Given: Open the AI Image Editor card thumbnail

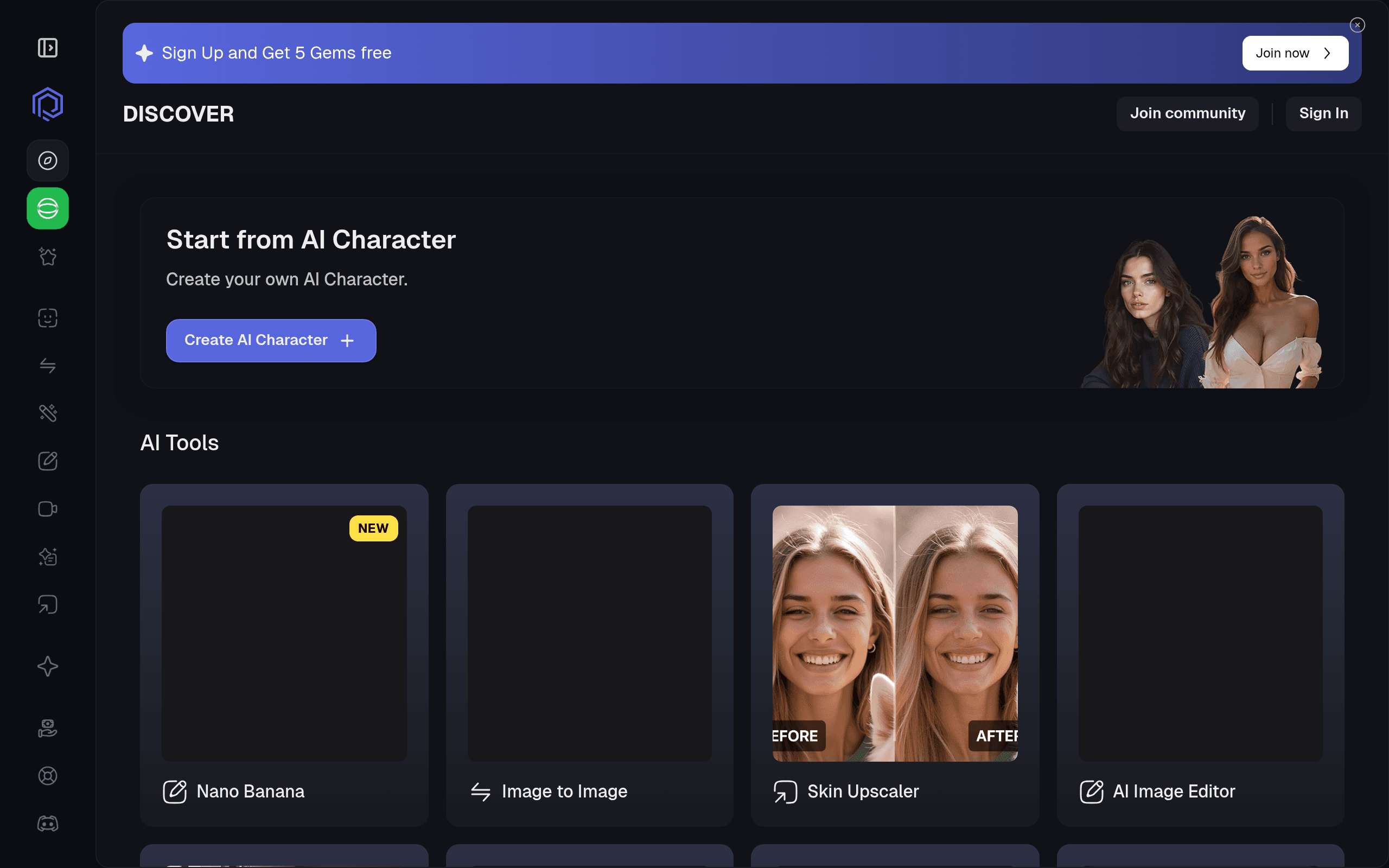Looking at the screenshot, I should tap(1200, 633).
